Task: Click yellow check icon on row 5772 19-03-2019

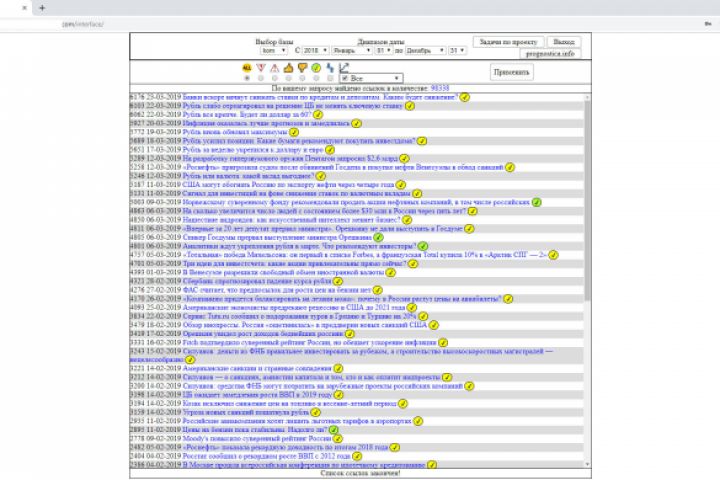Action: pyautogui.click(x=294, y=132)
